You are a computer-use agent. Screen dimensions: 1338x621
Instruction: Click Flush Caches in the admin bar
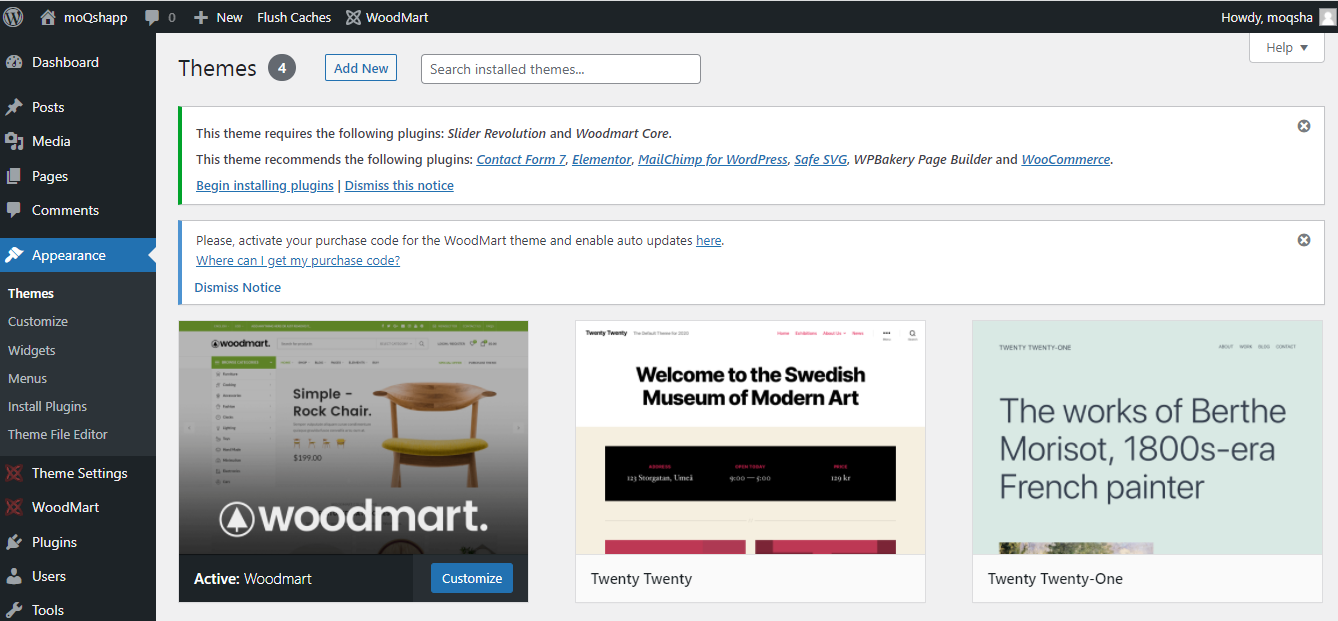[x=294, y=17]
